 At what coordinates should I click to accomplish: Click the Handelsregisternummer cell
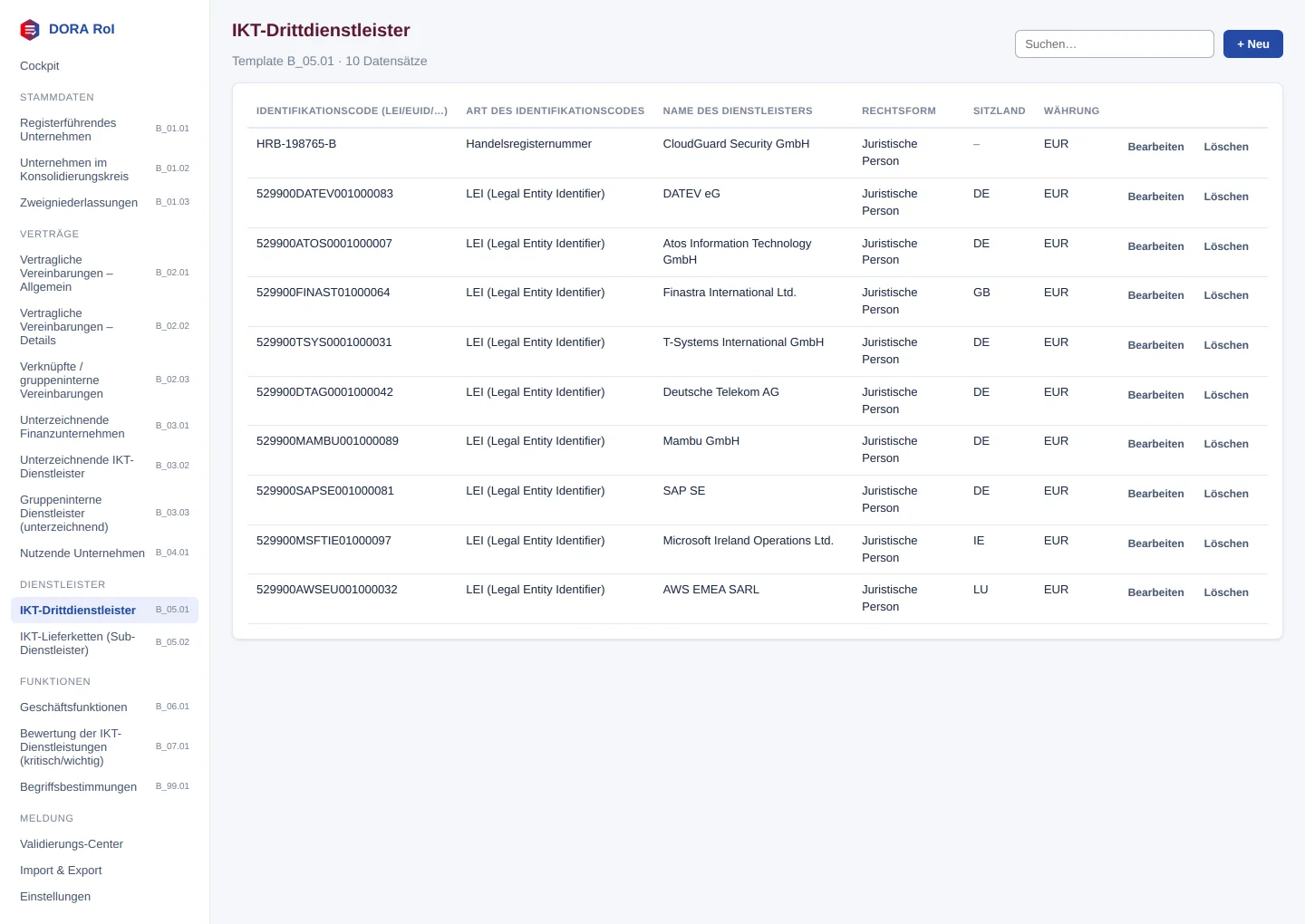point(528,144)
